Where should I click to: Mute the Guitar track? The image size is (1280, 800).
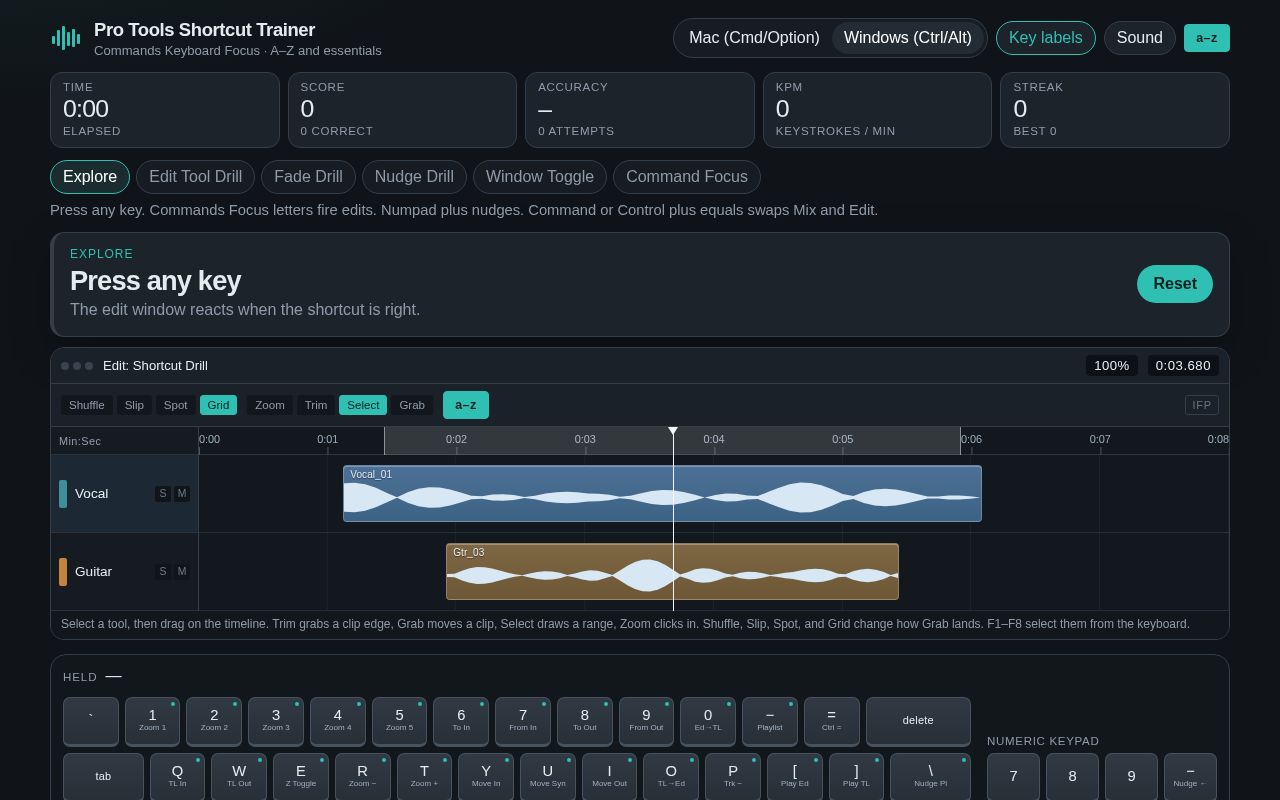point(182,572)
